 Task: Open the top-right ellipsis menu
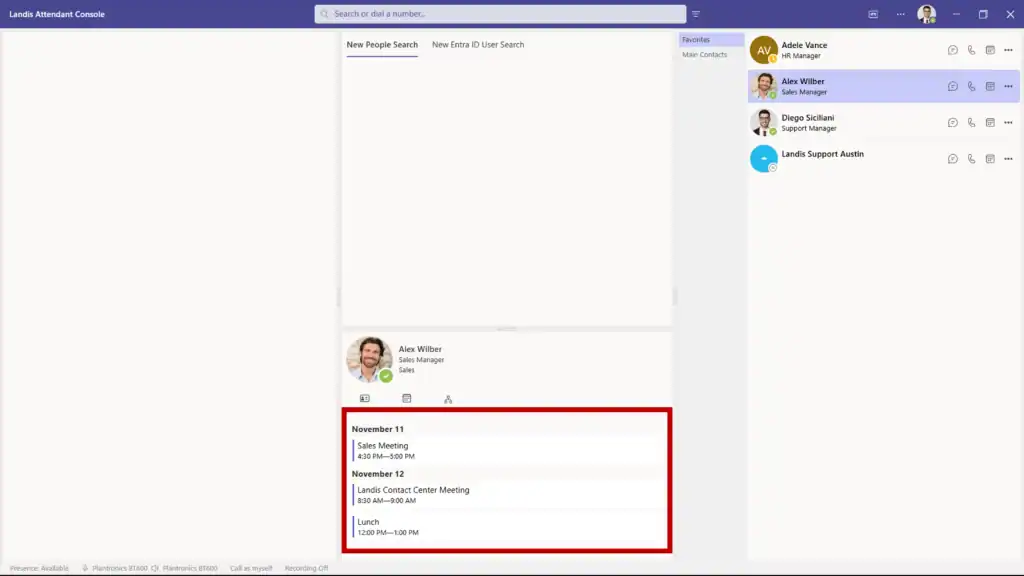pos(898,14)
